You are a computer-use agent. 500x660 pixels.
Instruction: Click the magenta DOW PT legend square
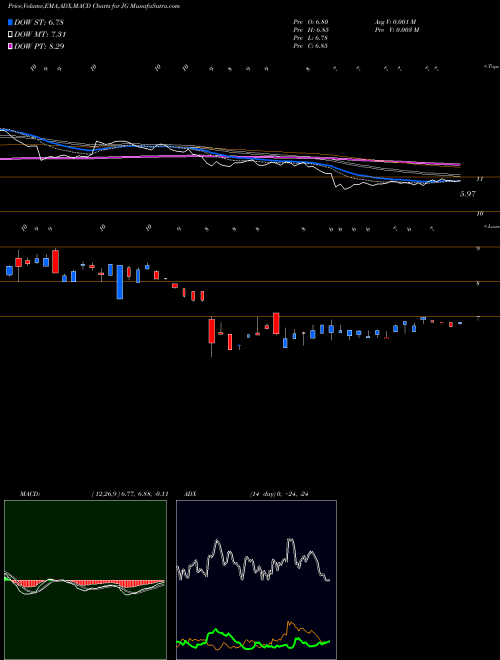point(10,46)
